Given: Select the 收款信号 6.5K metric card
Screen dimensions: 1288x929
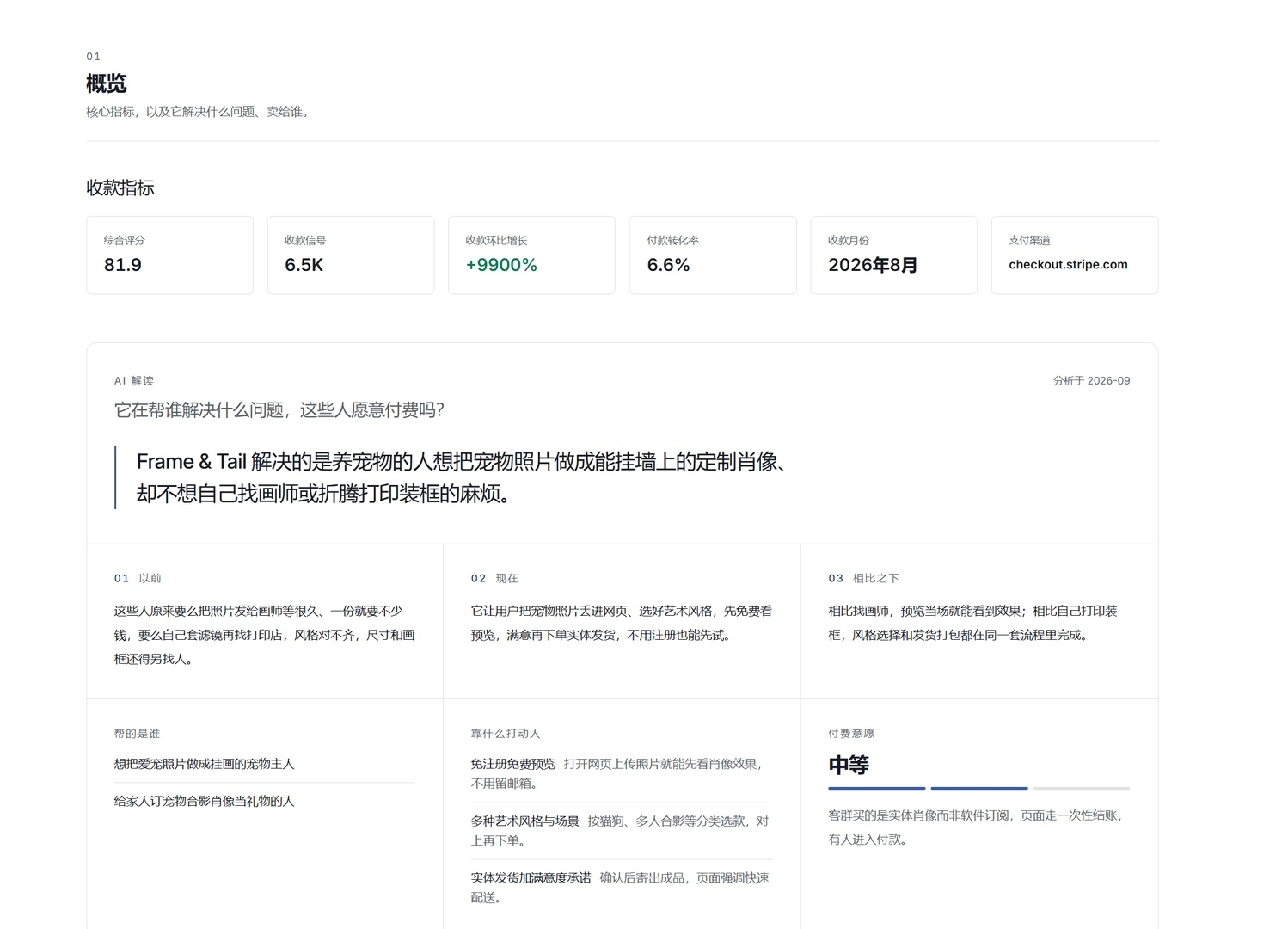Looking at the screenshot, I should click(x=351, y=255).
